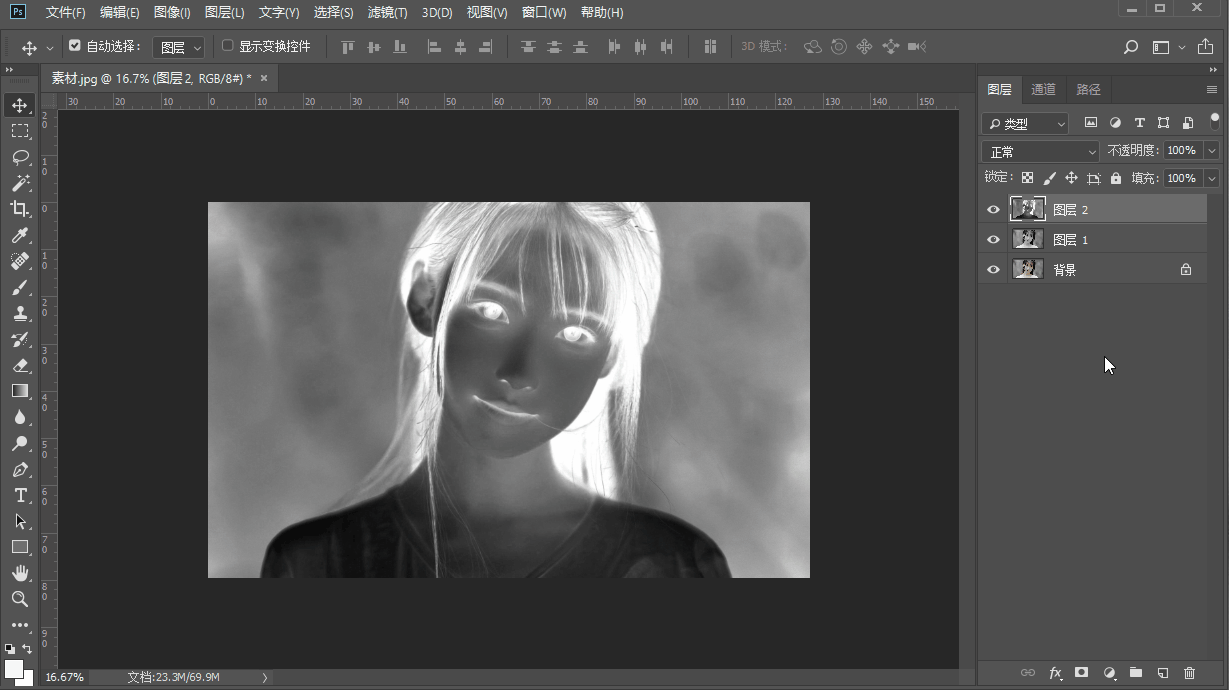The height and width of the screenshot is (690, 1229).
Task: Select the Eyedropper tool
Action: 20,235
